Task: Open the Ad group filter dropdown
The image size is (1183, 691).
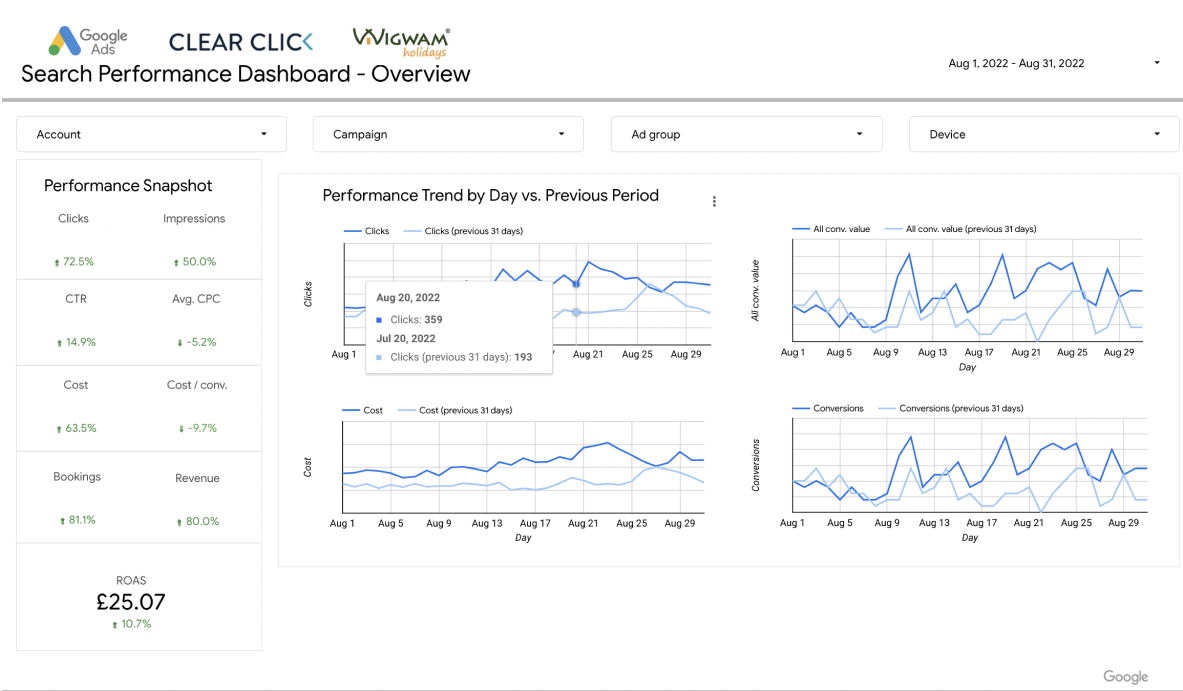Action: pos(746,134)
